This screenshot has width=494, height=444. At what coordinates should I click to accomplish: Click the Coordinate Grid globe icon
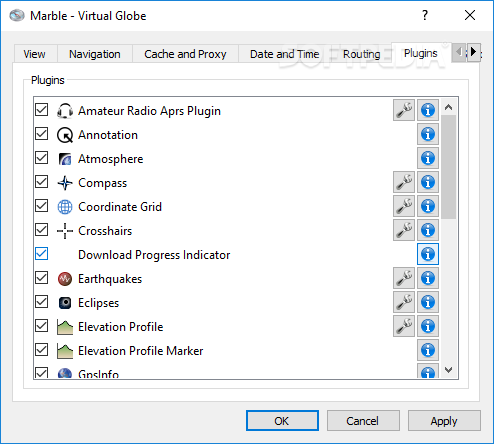click(65, 207)
